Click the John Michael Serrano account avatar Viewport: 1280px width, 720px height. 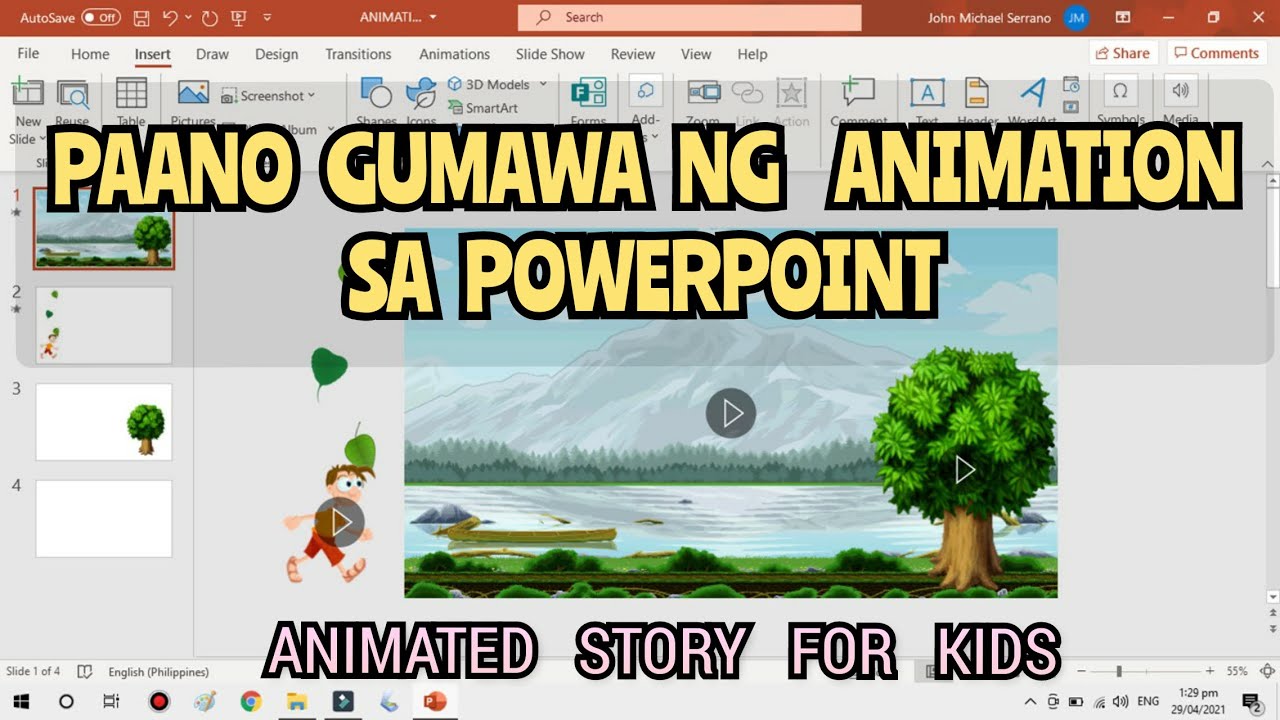tap(1077, 18)
